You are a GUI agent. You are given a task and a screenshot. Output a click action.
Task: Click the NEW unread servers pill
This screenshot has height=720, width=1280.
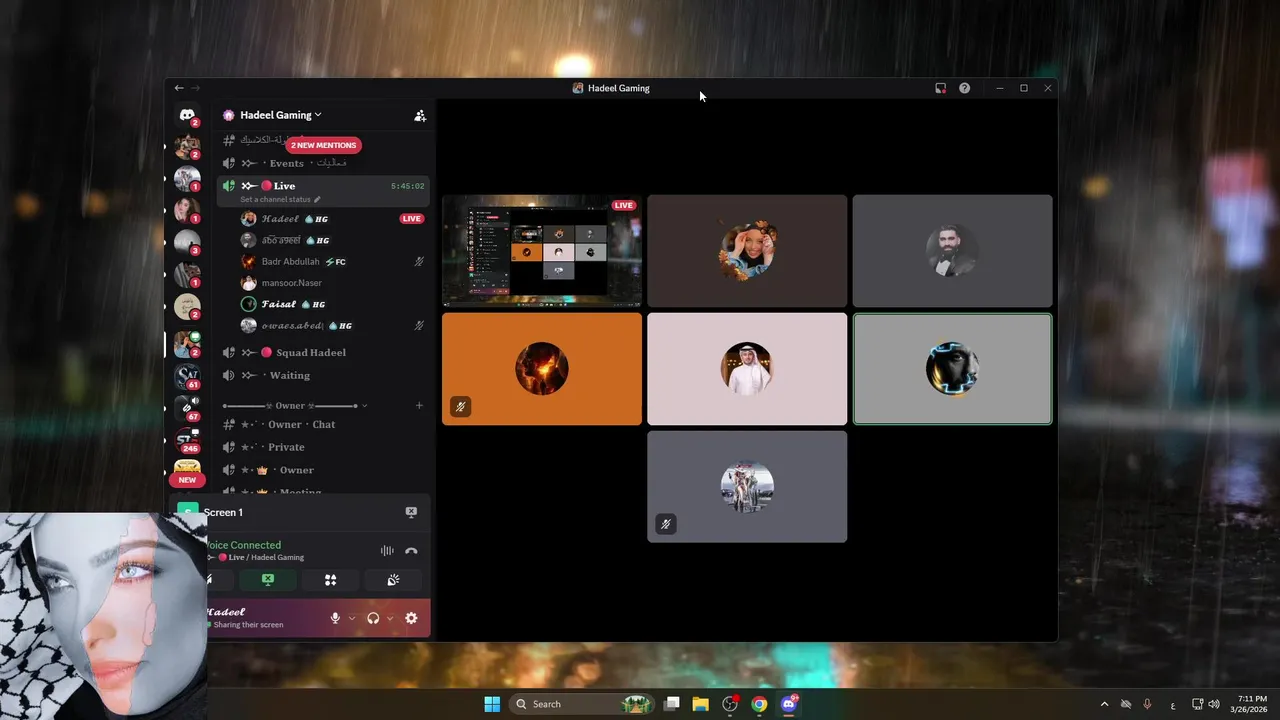coord(187,480)
